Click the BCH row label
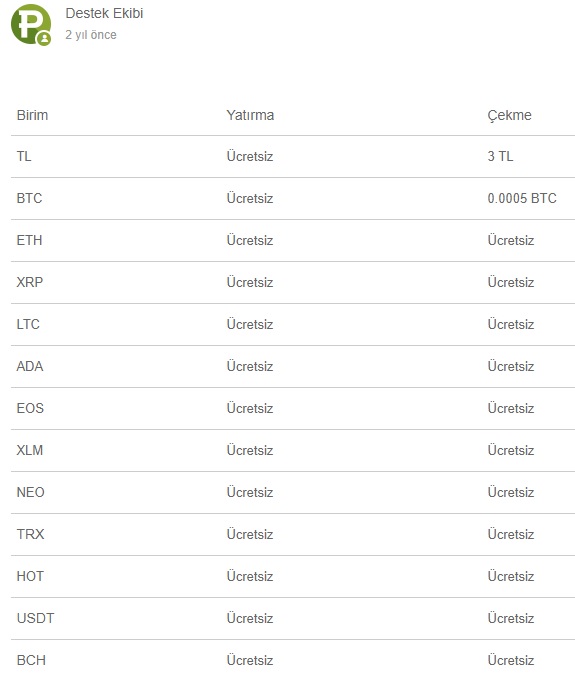This screenshot has height=681, width=575. point(31,660)
